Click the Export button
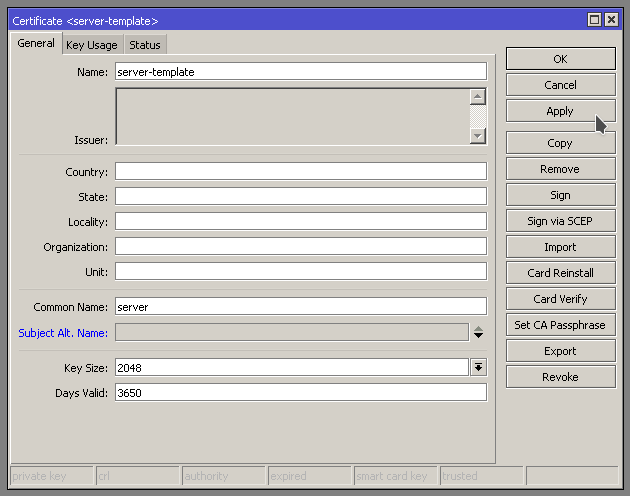 [x=560, y=351]
